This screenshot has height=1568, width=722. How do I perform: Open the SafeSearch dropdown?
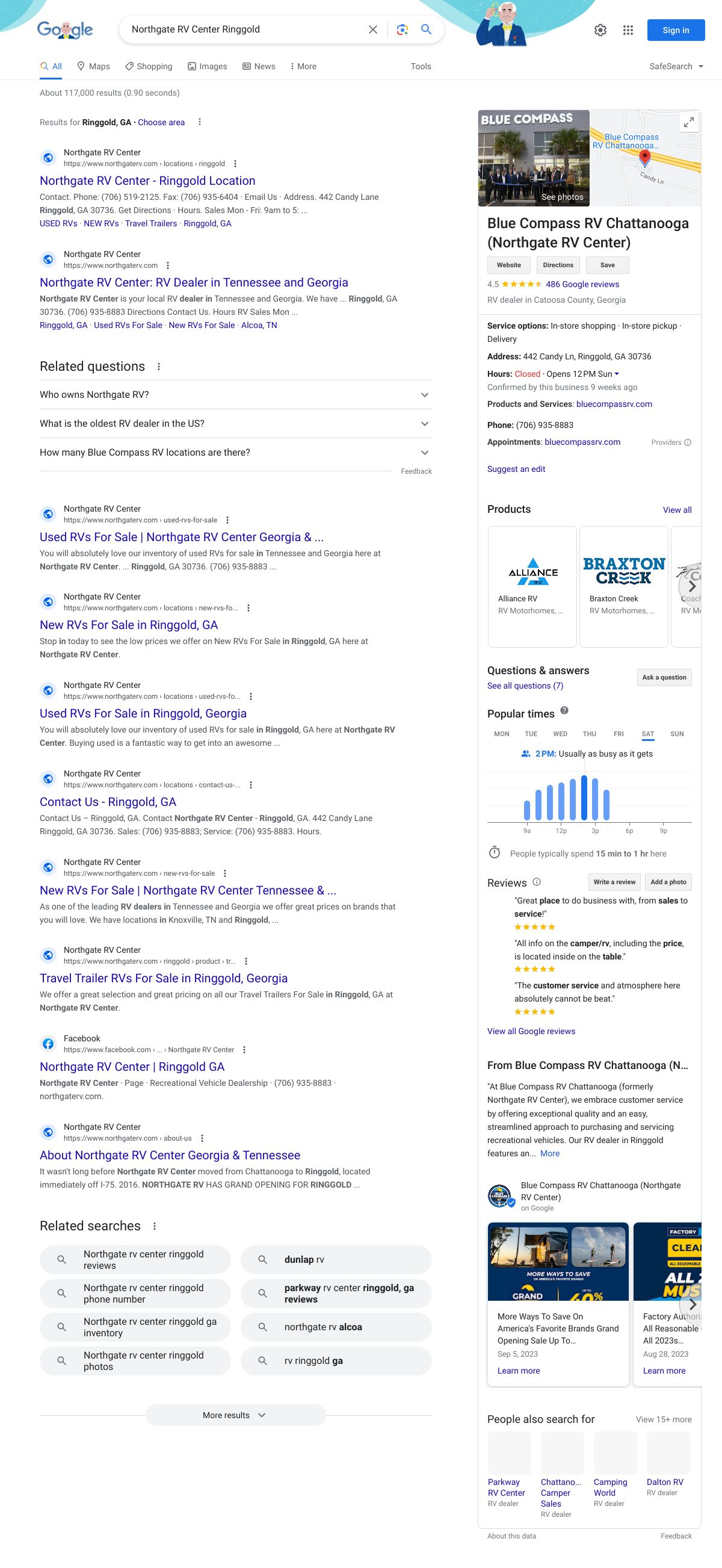pyautogui.click(x=676, y=66)
